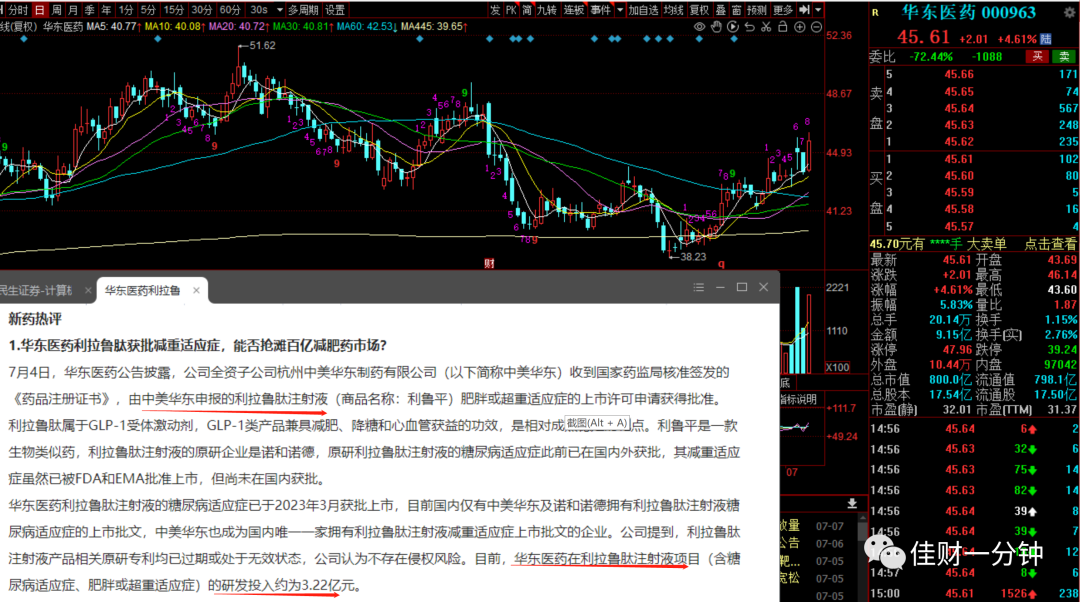Screen dimensions: 1080x602
Task: Select the 月 monthly period tab
Action: tap(72, 10)
